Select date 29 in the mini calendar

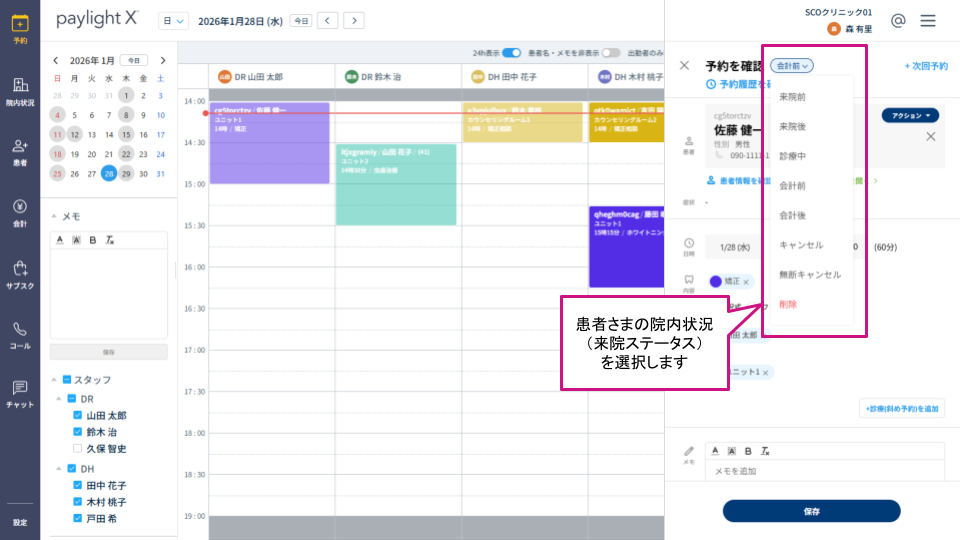click(x=126, y=174)
